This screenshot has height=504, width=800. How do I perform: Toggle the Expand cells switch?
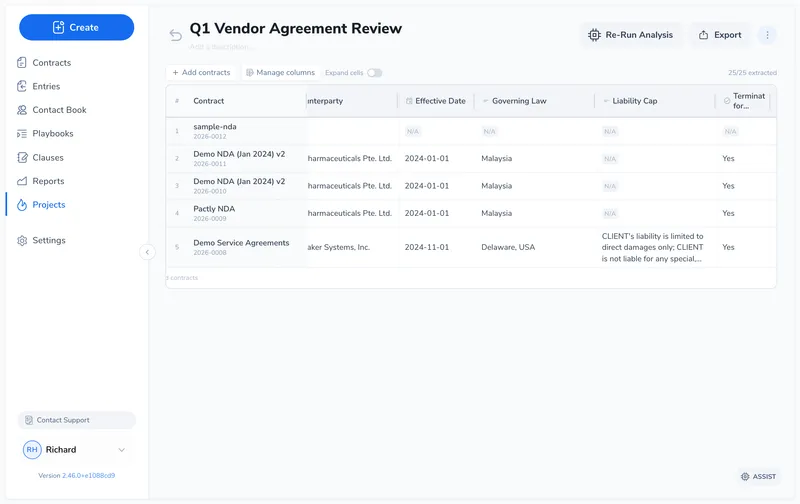pos(374,73)
